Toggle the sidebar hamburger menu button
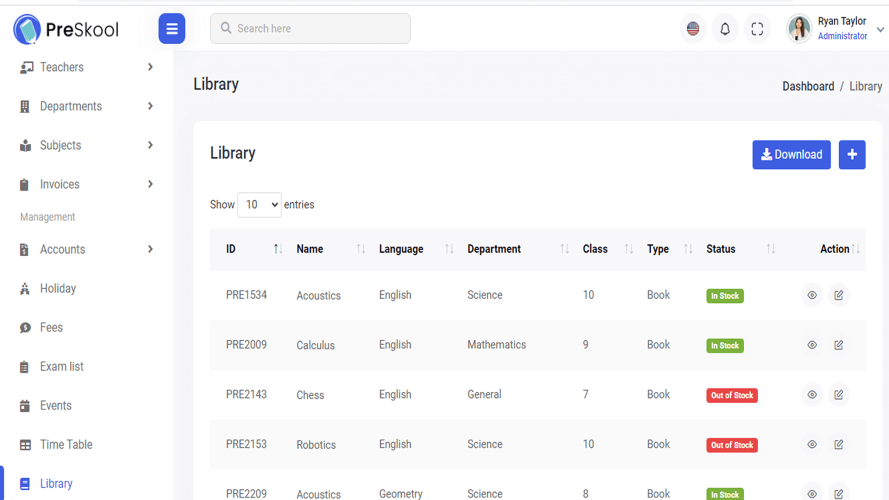Image resolution: width=889 pixels, height=500 pixels. (x=172, y=28)
